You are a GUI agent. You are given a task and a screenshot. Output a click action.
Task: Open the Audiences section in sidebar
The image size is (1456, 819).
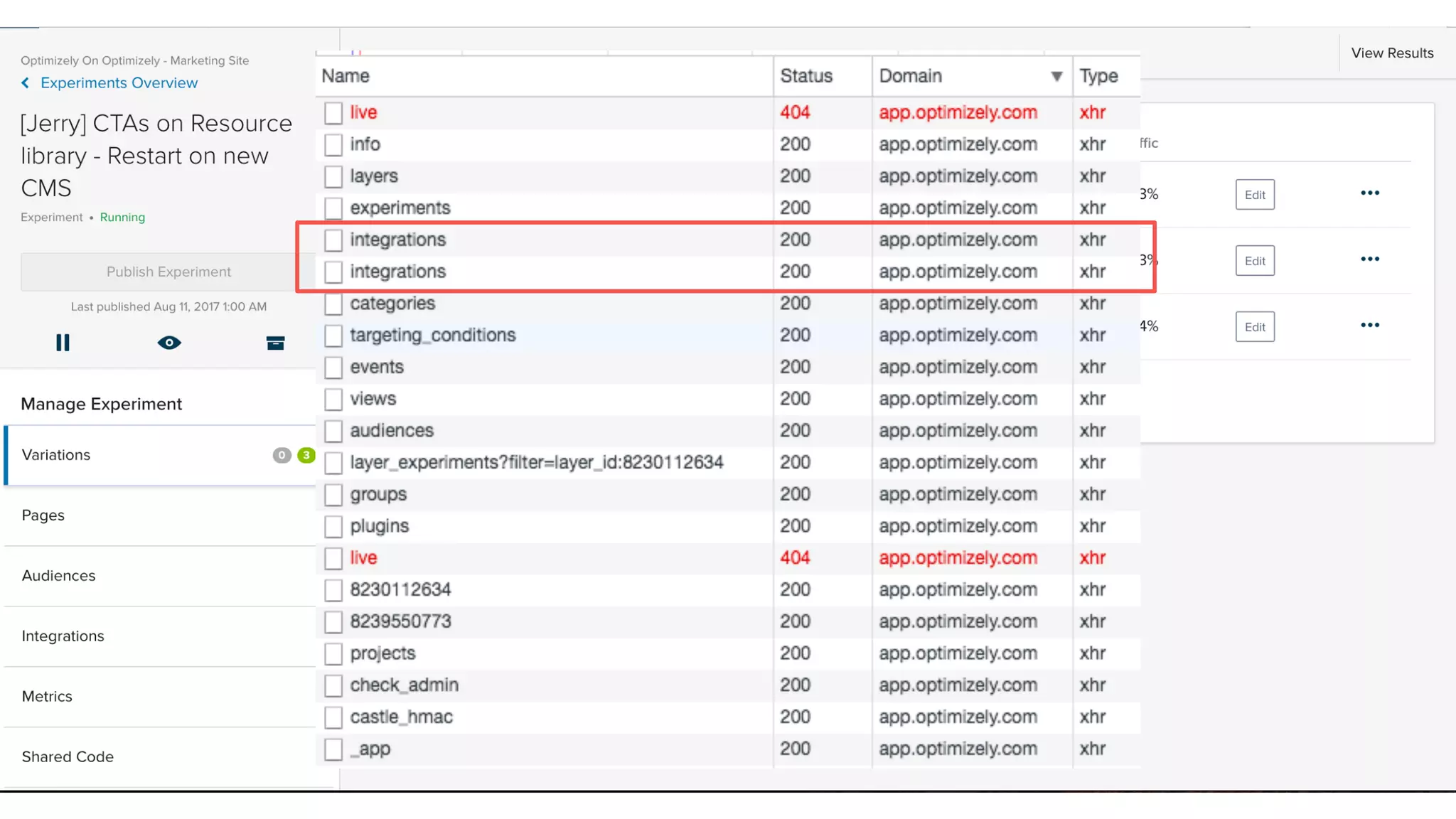[58, 576]
